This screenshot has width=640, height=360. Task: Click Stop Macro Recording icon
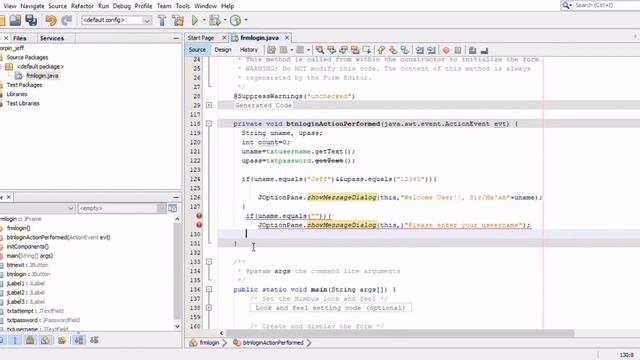458,50
